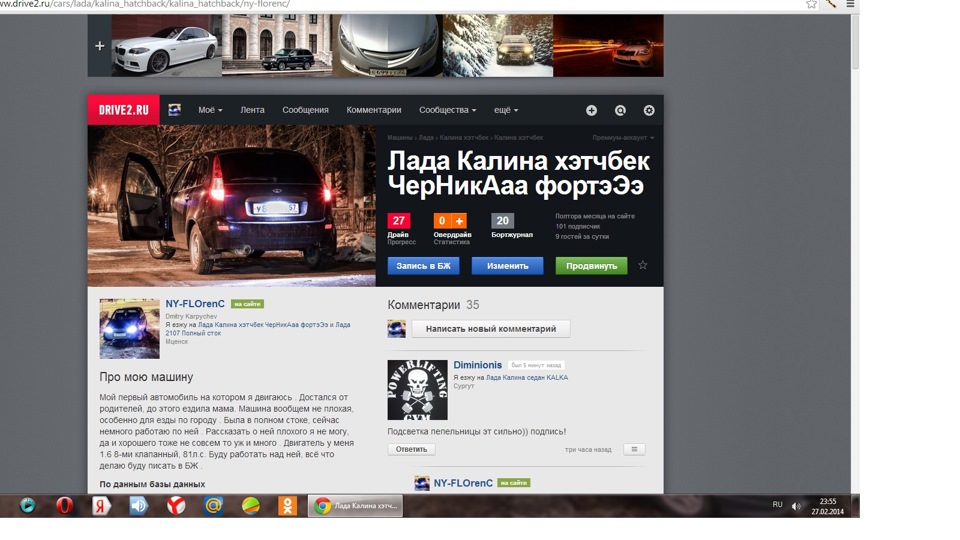Open Yandex Browser from the taskbar

tap(176, 506)
